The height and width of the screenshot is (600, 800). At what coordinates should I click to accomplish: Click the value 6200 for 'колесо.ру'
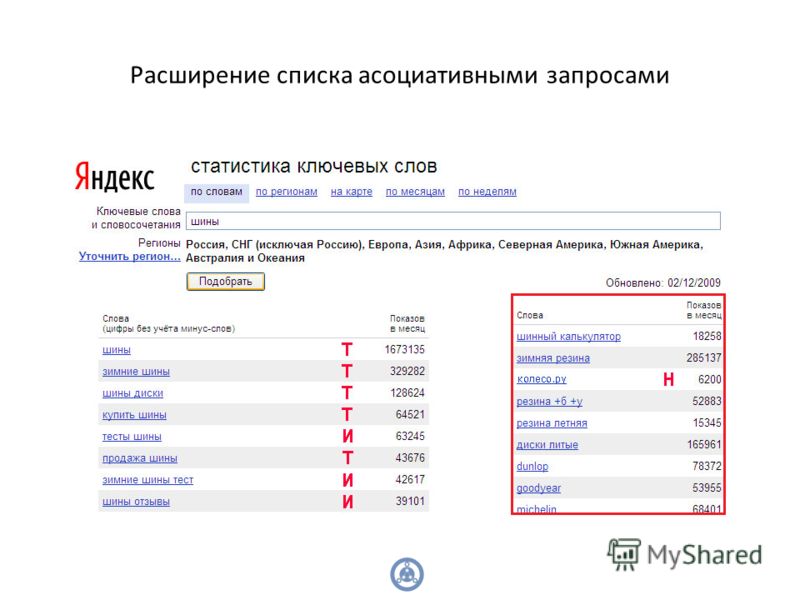coord(710,380)
